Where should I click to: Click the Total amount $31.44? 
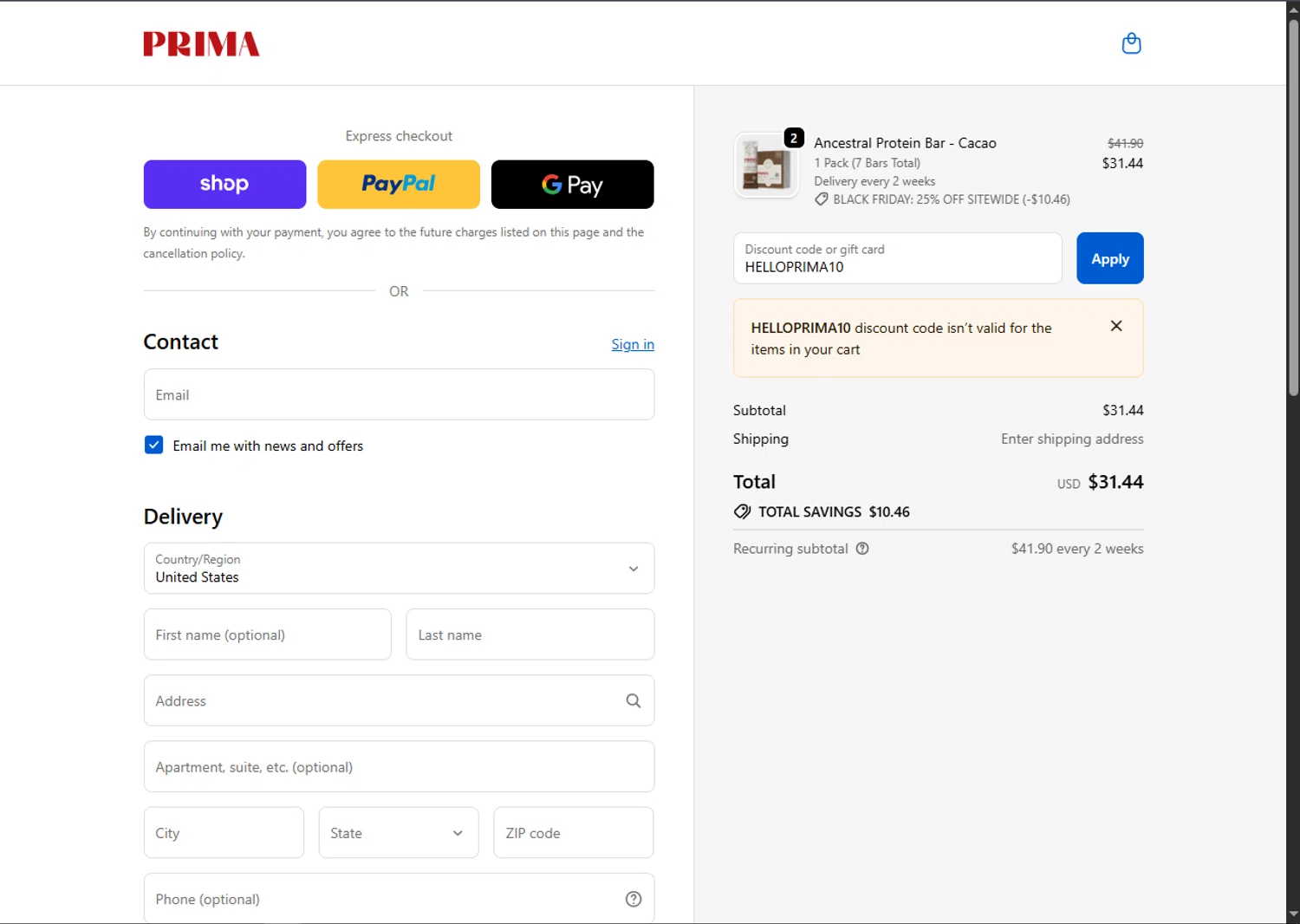pyautogui.click(x=1115, y=482)
